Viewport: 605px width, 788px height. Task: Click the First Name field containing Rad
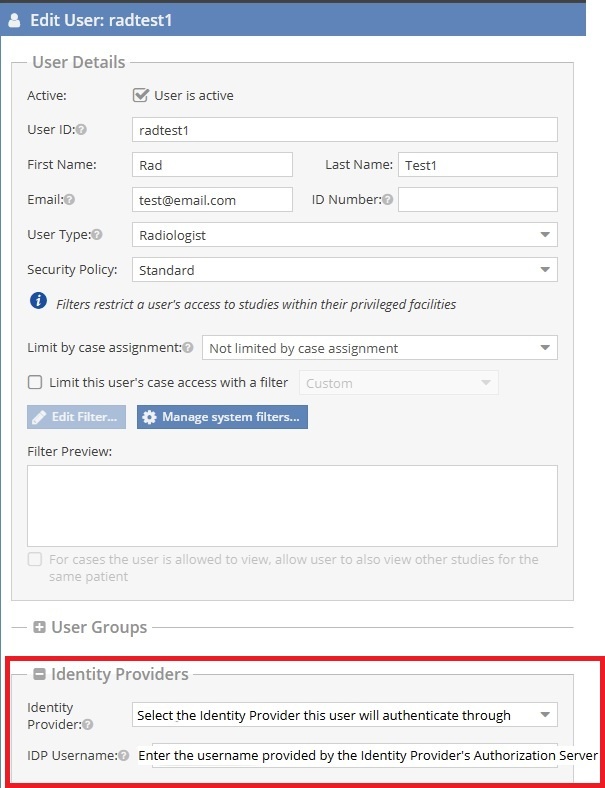tap(212, 165)
